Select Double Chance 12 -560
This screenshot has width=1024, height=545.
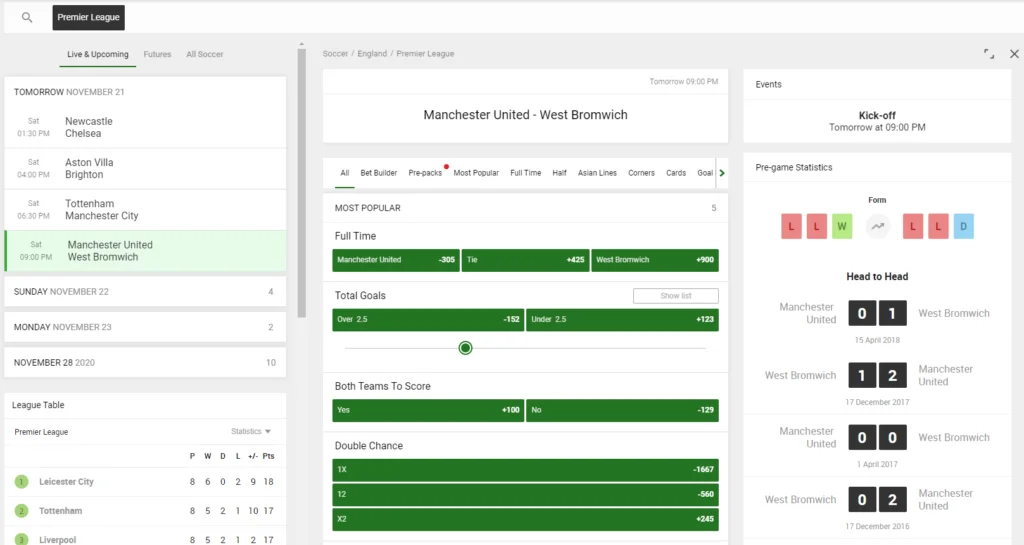point(525,495)
